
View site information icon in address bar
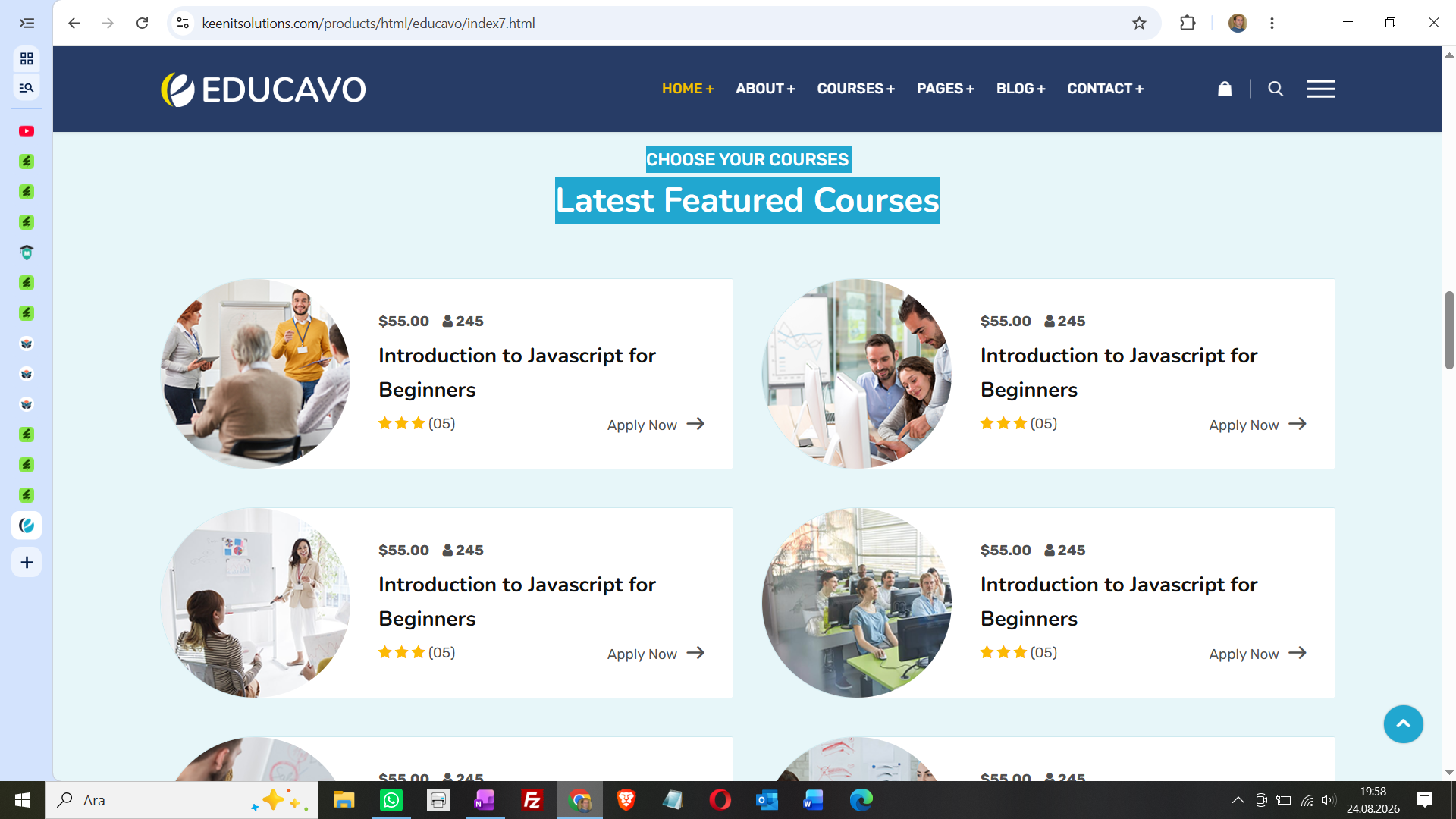tap(183, 23)
